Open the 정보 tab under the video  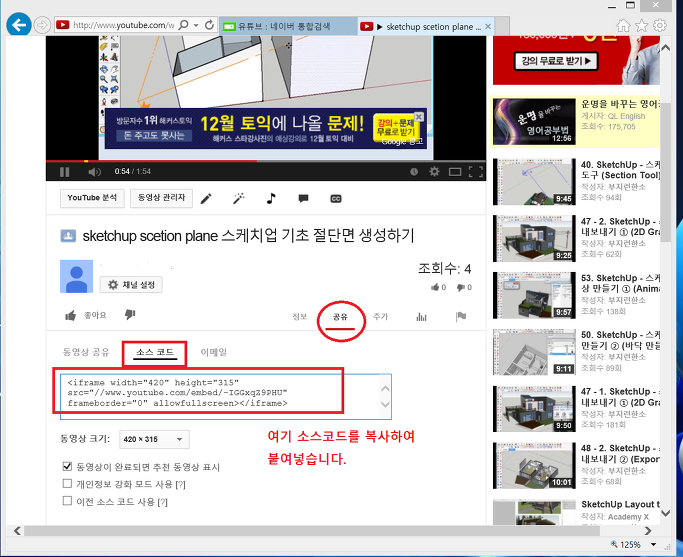[x=300, y=317]
